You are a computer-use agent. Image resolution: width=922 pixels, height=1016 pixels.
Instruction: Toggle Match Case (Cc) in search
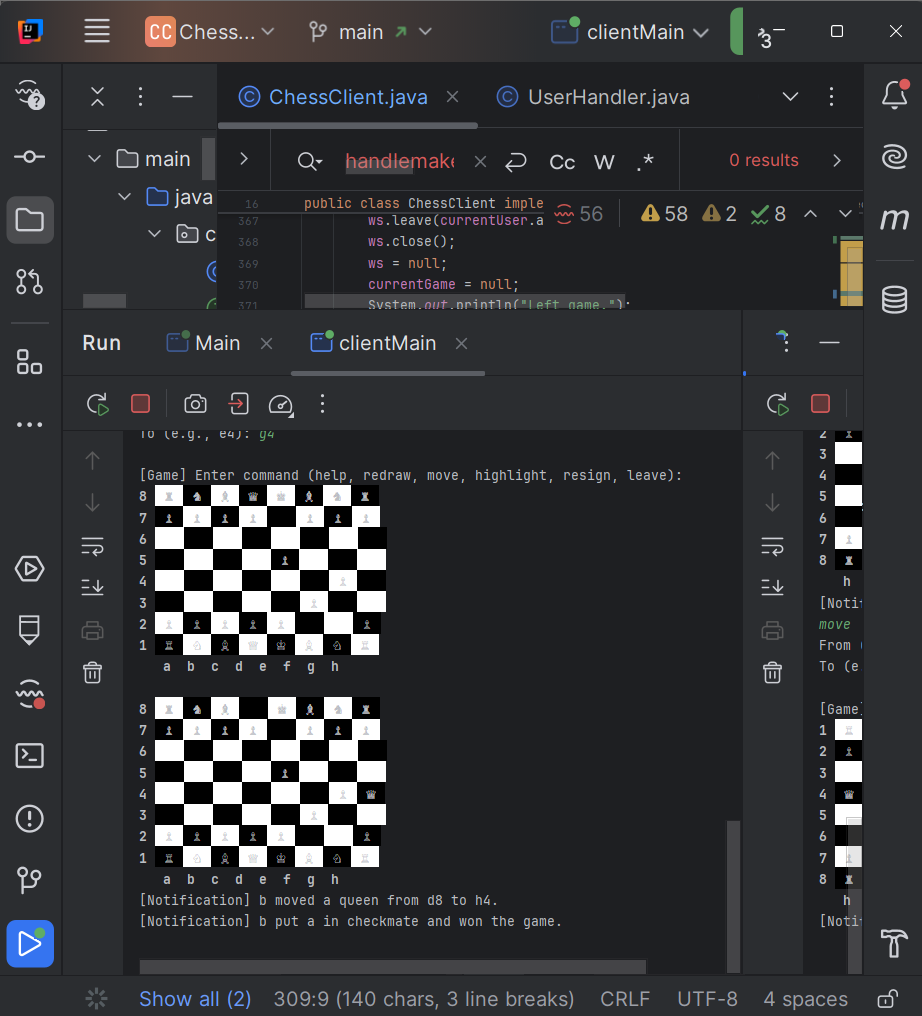click(x=562, y=162)
